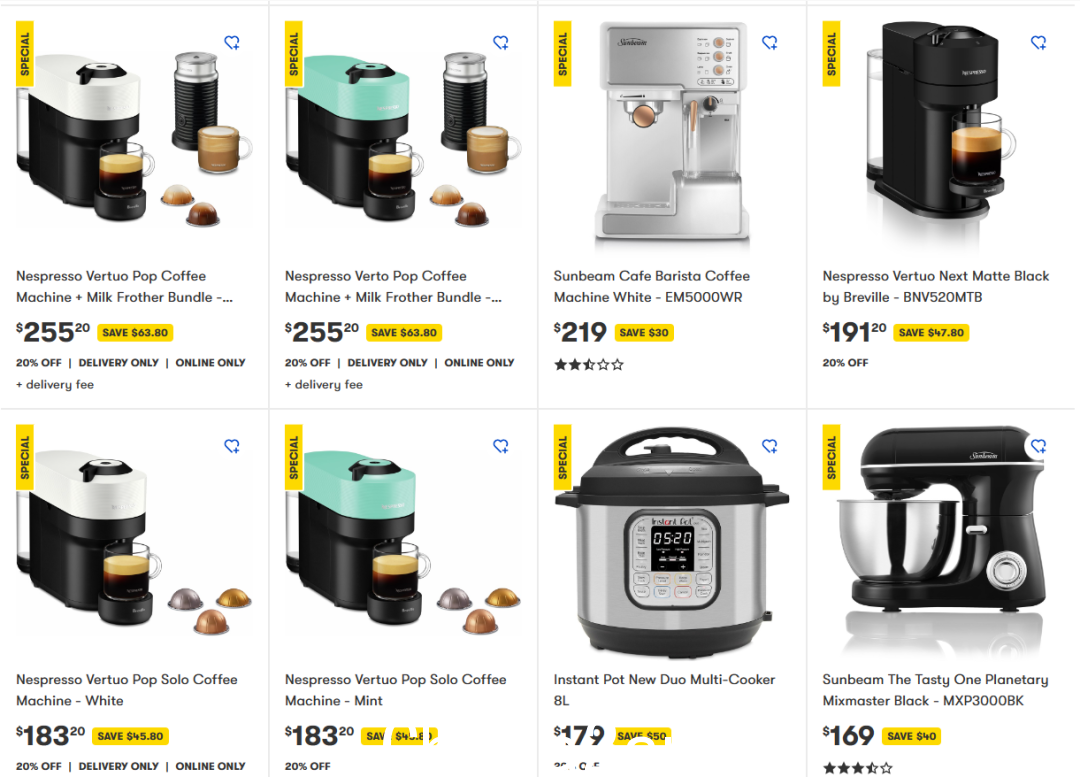Image resolution: width=1080 pixels, height=777 pixels.
Task: Heart the Vertuo Pop Solo Mint machine
Action: point(501,446)
